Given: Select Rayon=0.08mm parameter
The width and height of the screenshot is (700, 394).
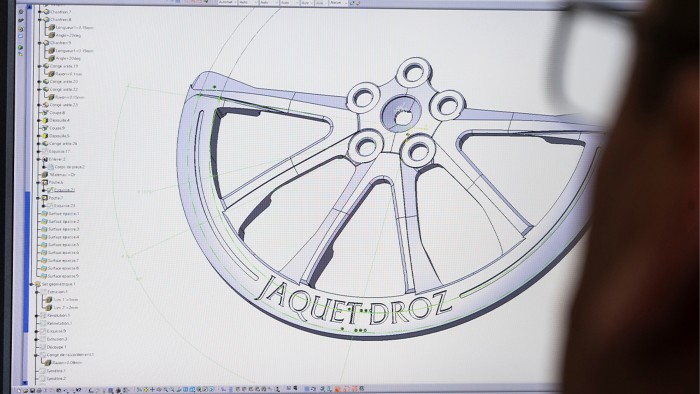Looking at the screenshot, I should click(x=67, y=363).
